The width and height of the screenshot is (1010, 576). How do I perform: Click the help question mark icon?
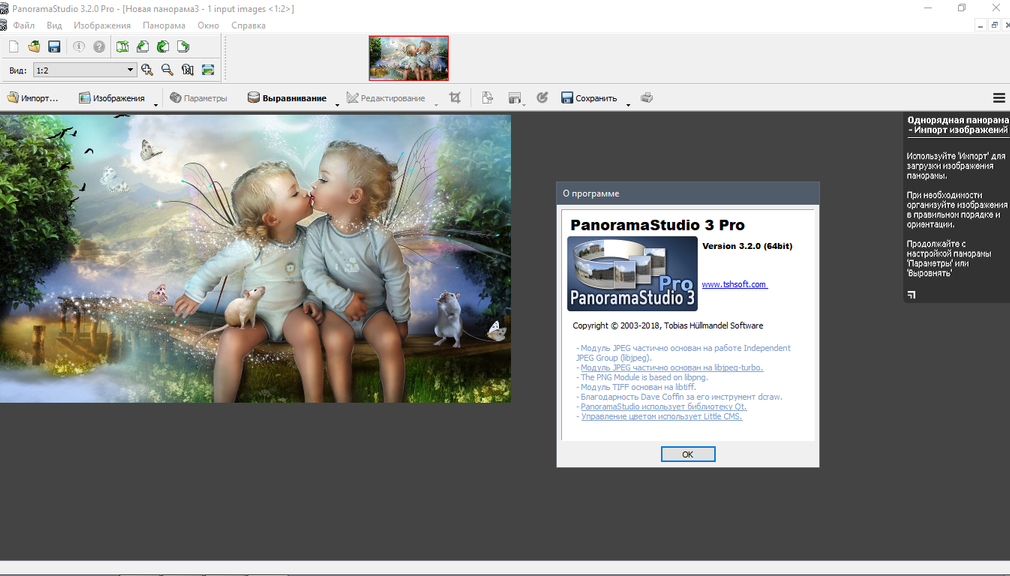[x=99, y=46]
